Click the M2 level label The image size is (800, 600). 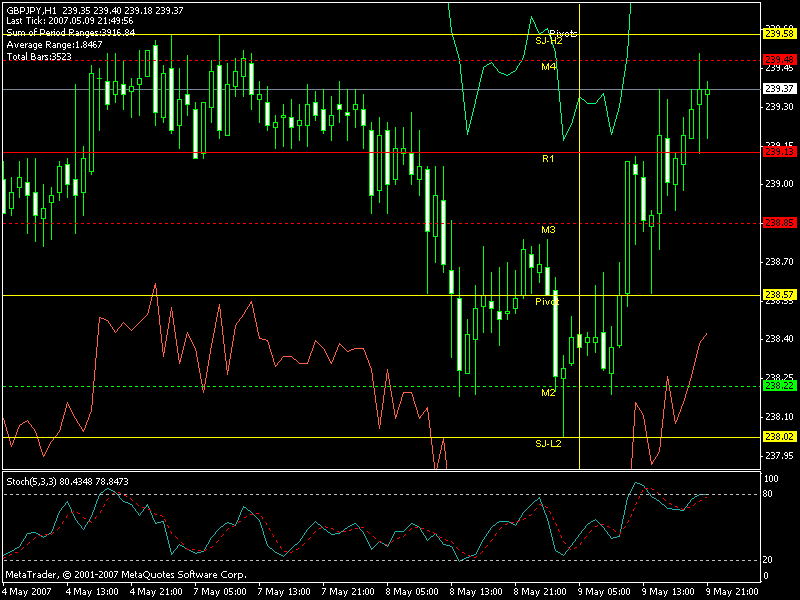pyautogui.click(x=548, y=393)
